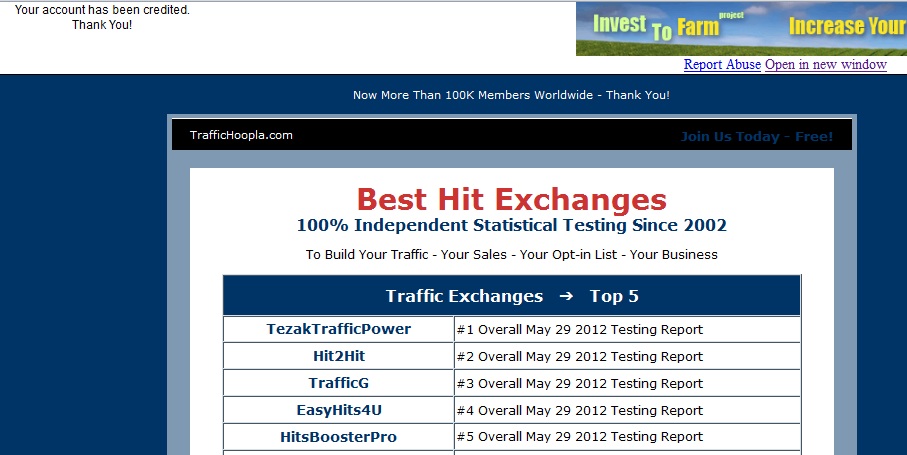Select the Best Hit Exchanges heading
The image size is (907, 455).
[x=511, y=199]
